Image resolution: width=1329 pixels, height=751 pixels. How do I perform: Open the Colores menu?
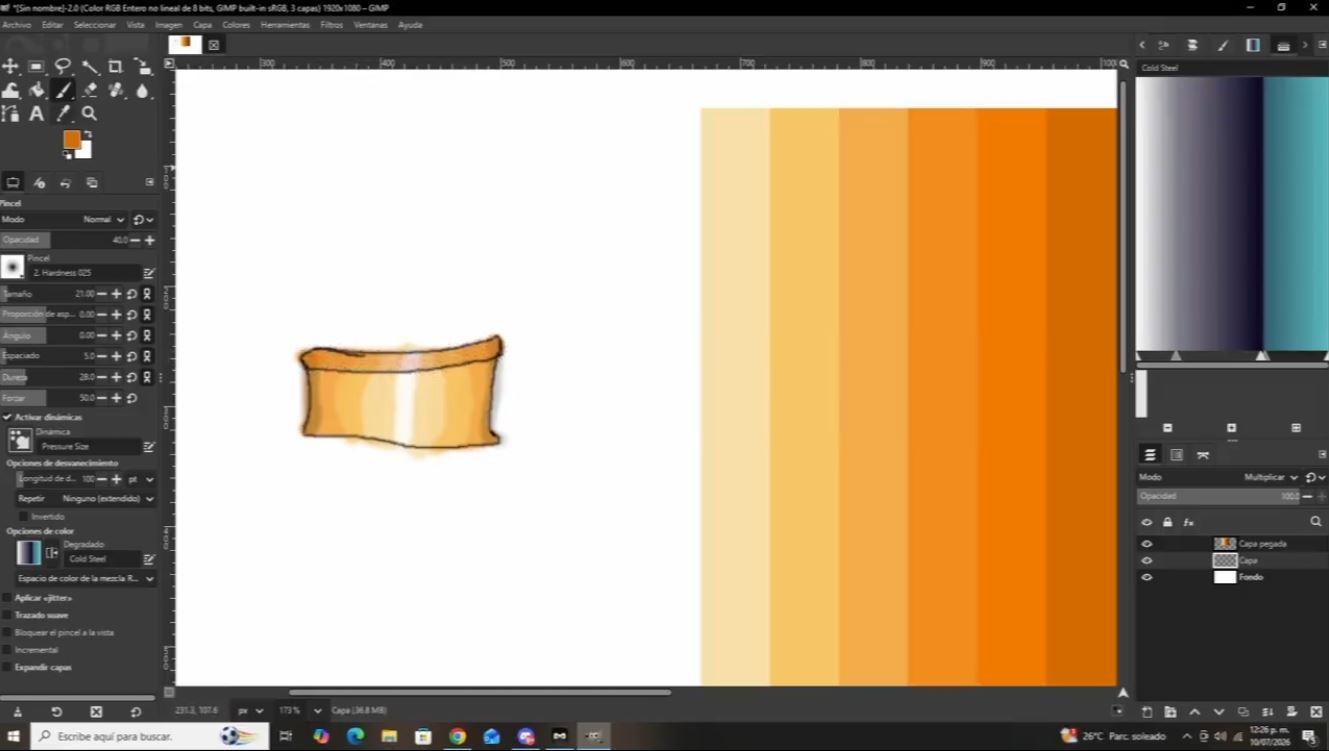click(x=236, y=25)
